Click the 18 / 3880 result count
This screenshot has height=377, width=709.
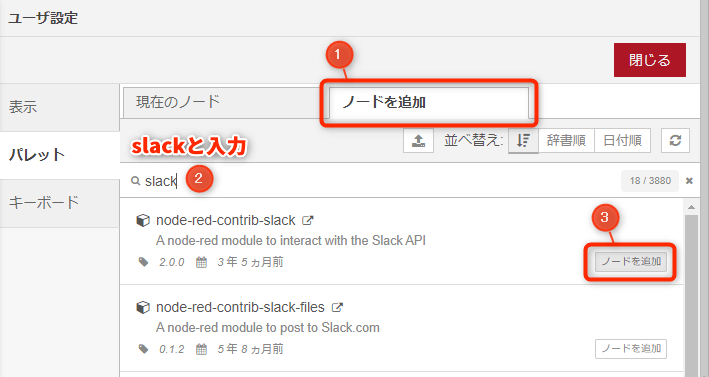pyautogui.click(x=650, y=181)
